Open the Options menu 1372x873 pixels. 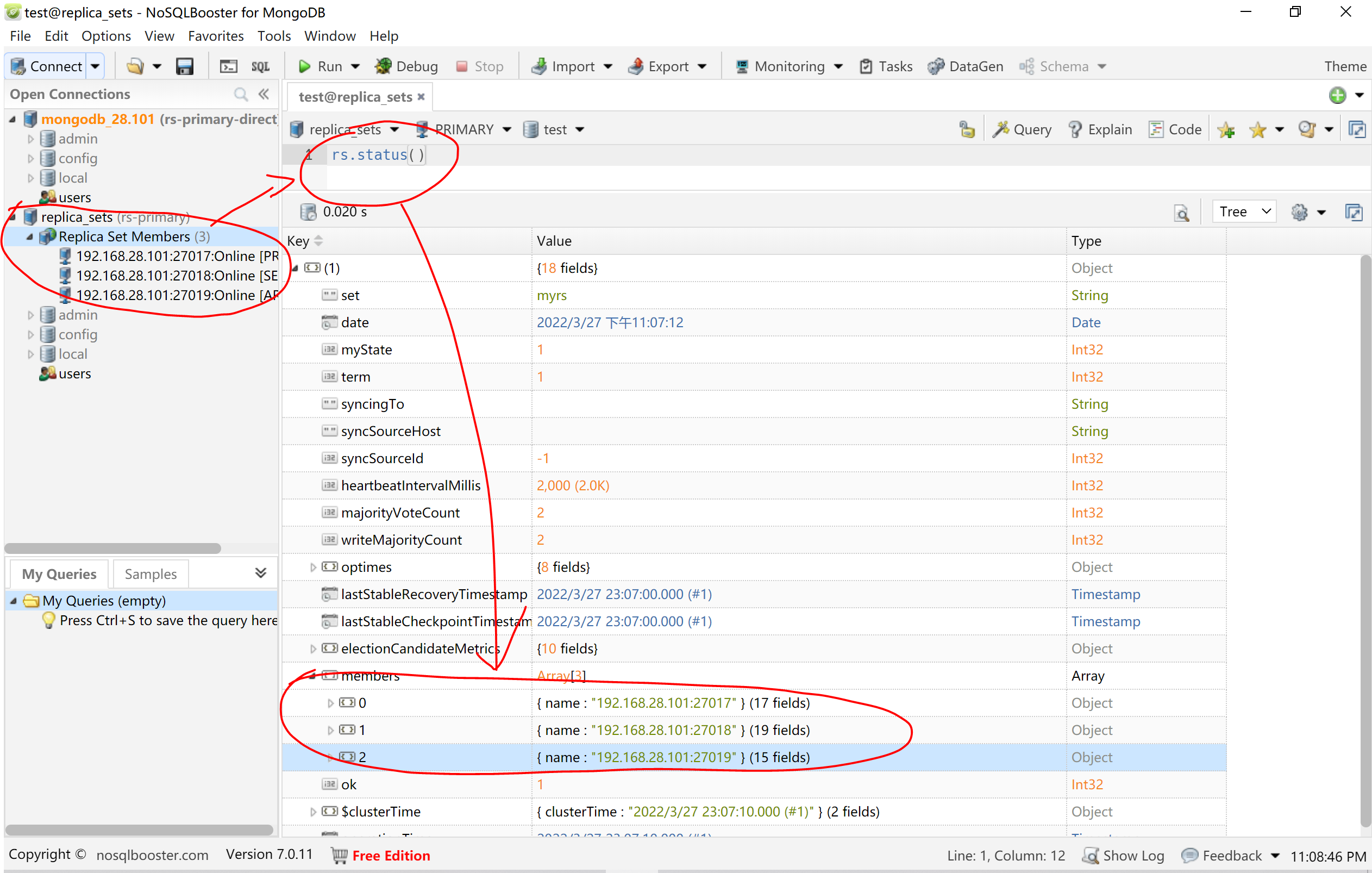[106, 36]
